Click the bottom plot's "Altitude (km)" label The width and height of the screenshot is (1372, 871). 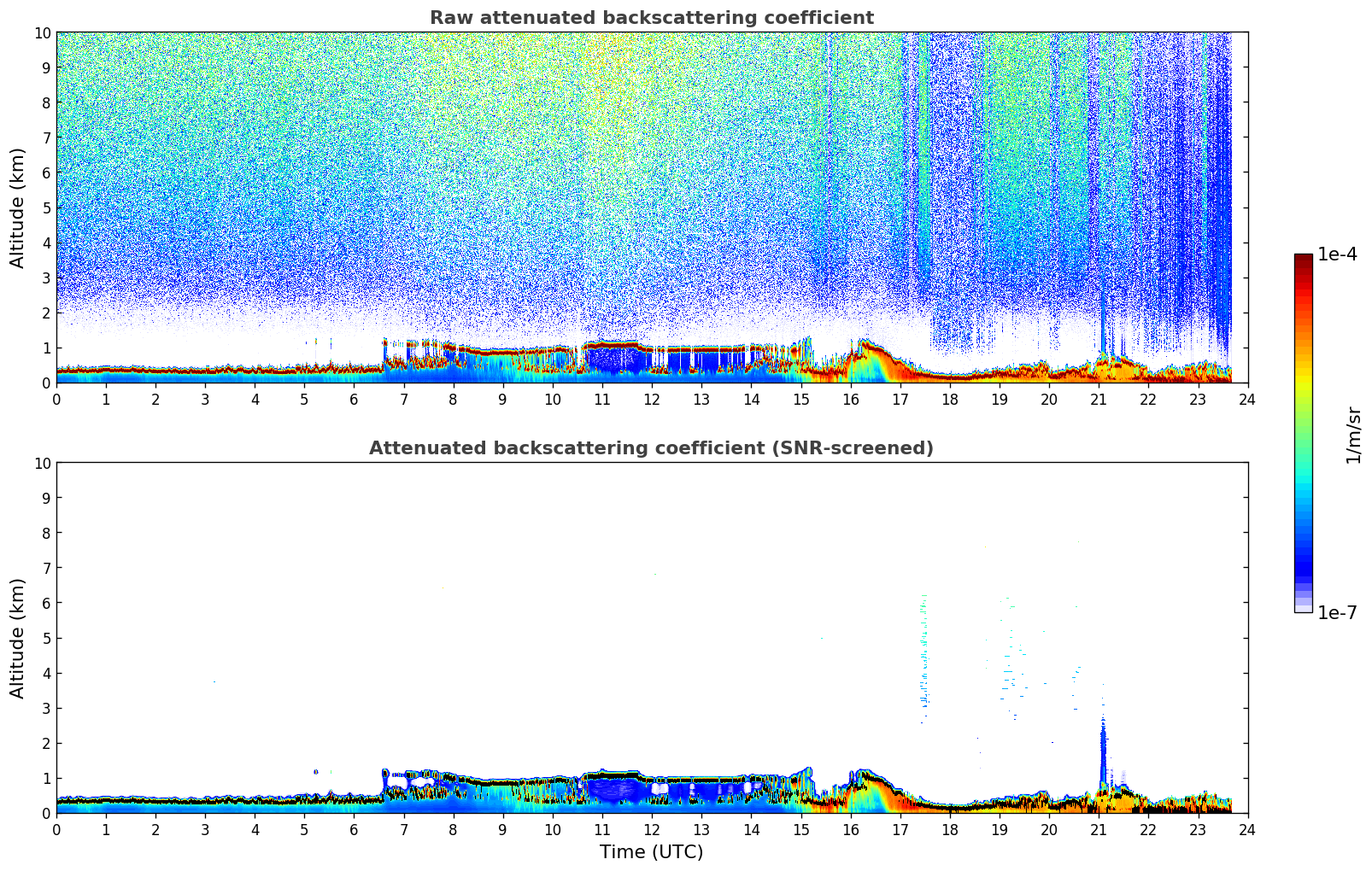18,638
